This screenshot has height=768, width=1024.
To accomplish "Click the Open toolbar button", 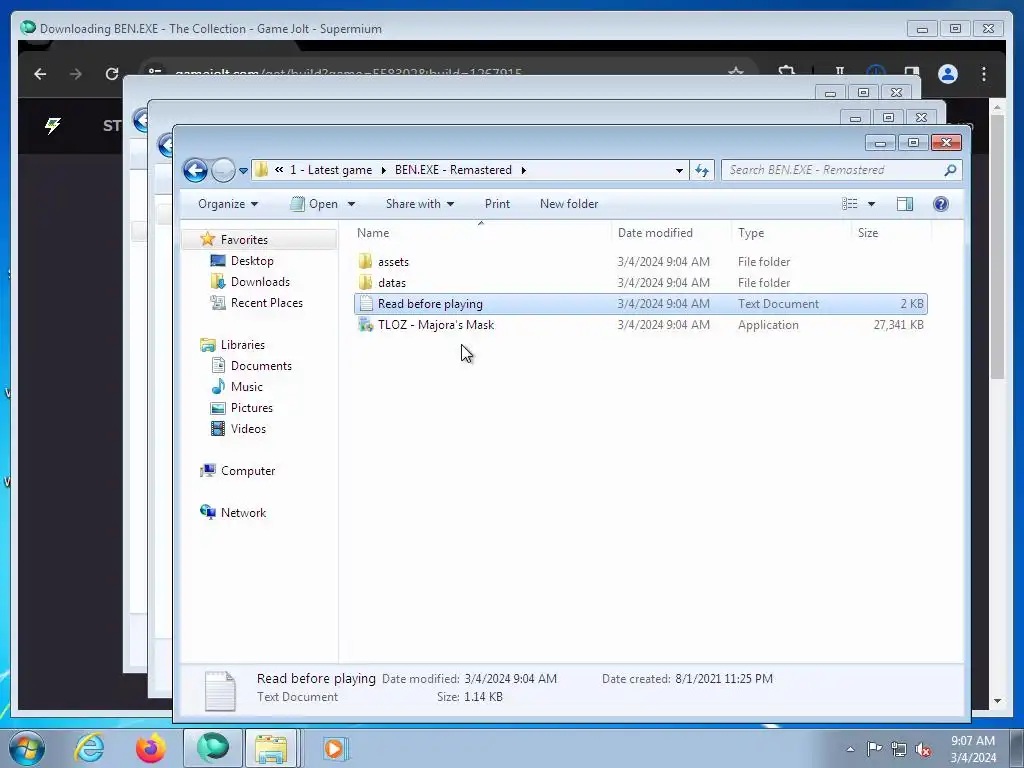I will pyautogui.click(x=315, y=204).
